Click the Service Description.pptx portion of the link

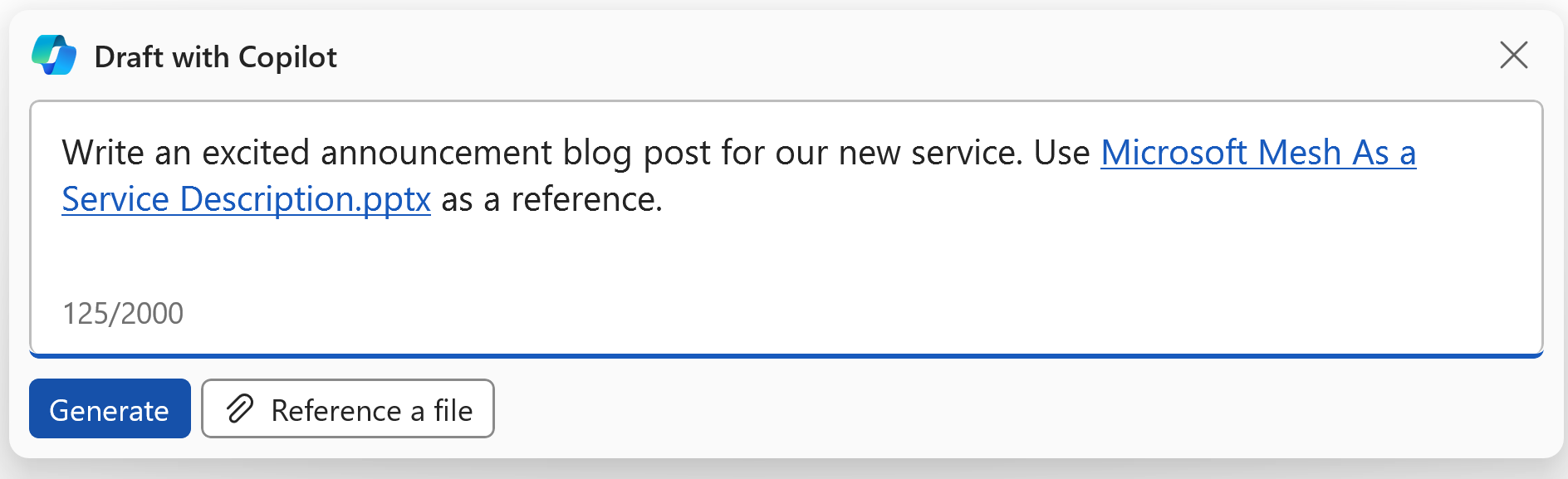(x=246, y=199)
